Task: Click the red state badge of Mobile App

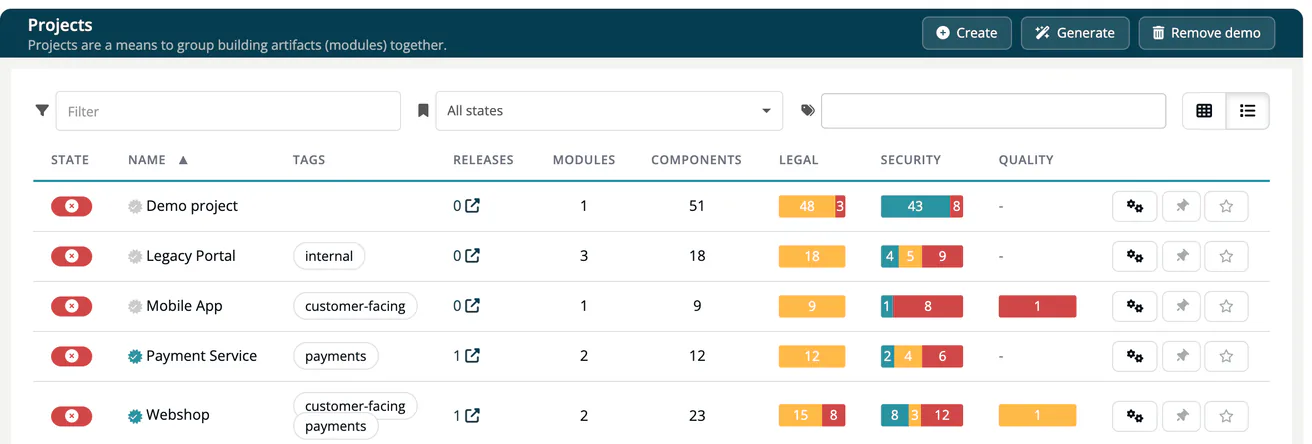Action: (x=71, y=306)
